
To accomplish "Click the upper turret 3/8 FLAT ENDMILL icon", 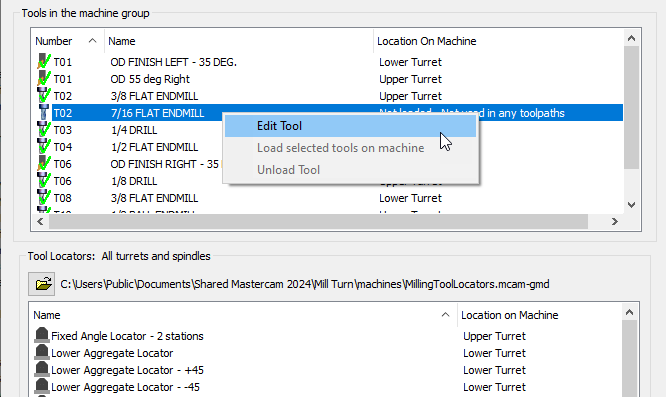I will (43, 96).
